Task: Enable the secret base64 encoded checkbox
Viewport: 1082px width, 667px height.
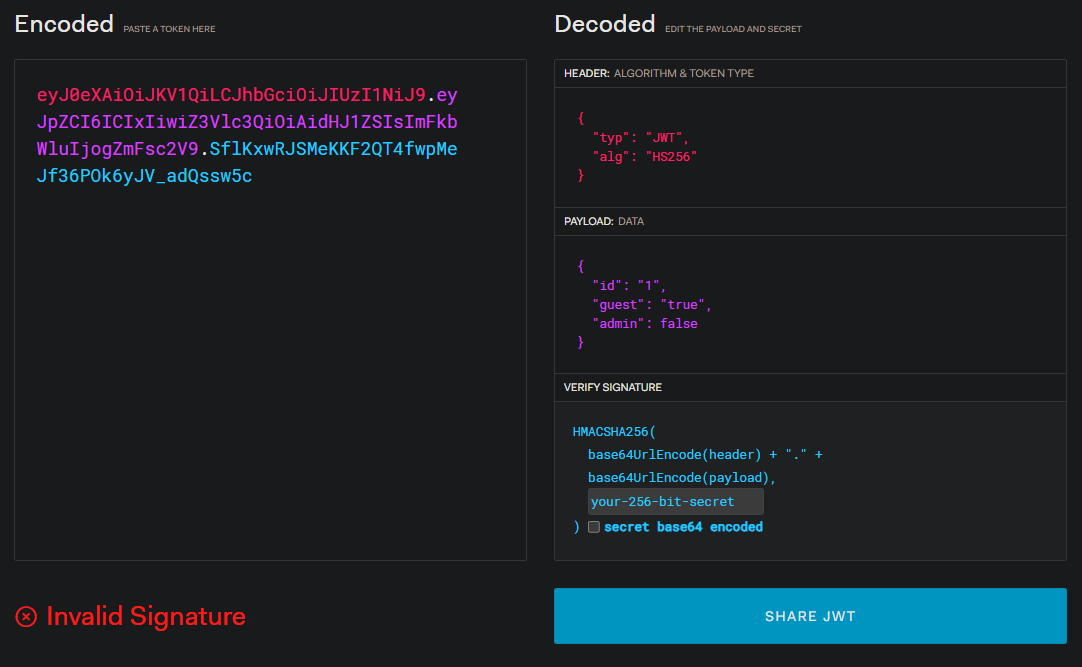Action: pos(594,527)
